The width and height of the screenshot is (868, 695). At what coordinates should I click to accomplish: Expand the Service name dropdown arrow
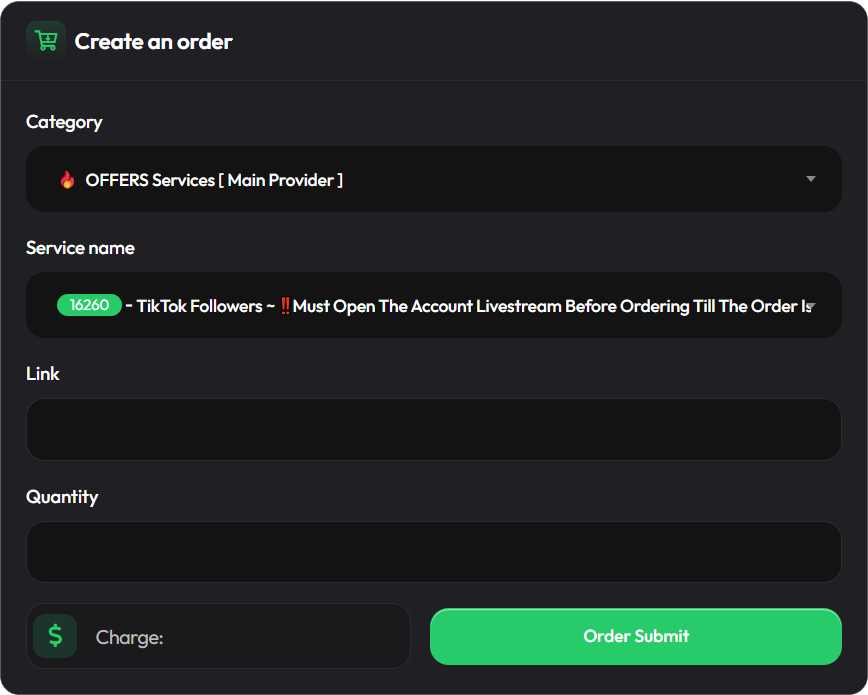tap(811, 306)
